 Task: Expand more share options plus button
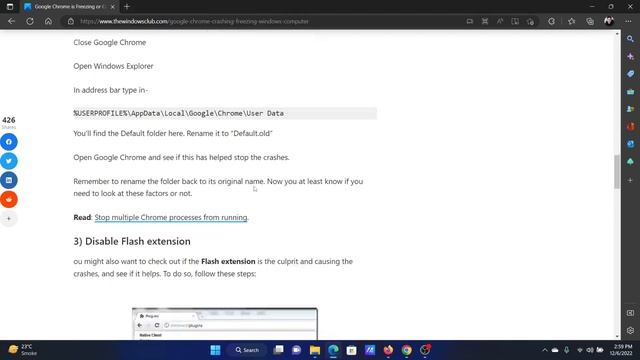tap(9, 219)
